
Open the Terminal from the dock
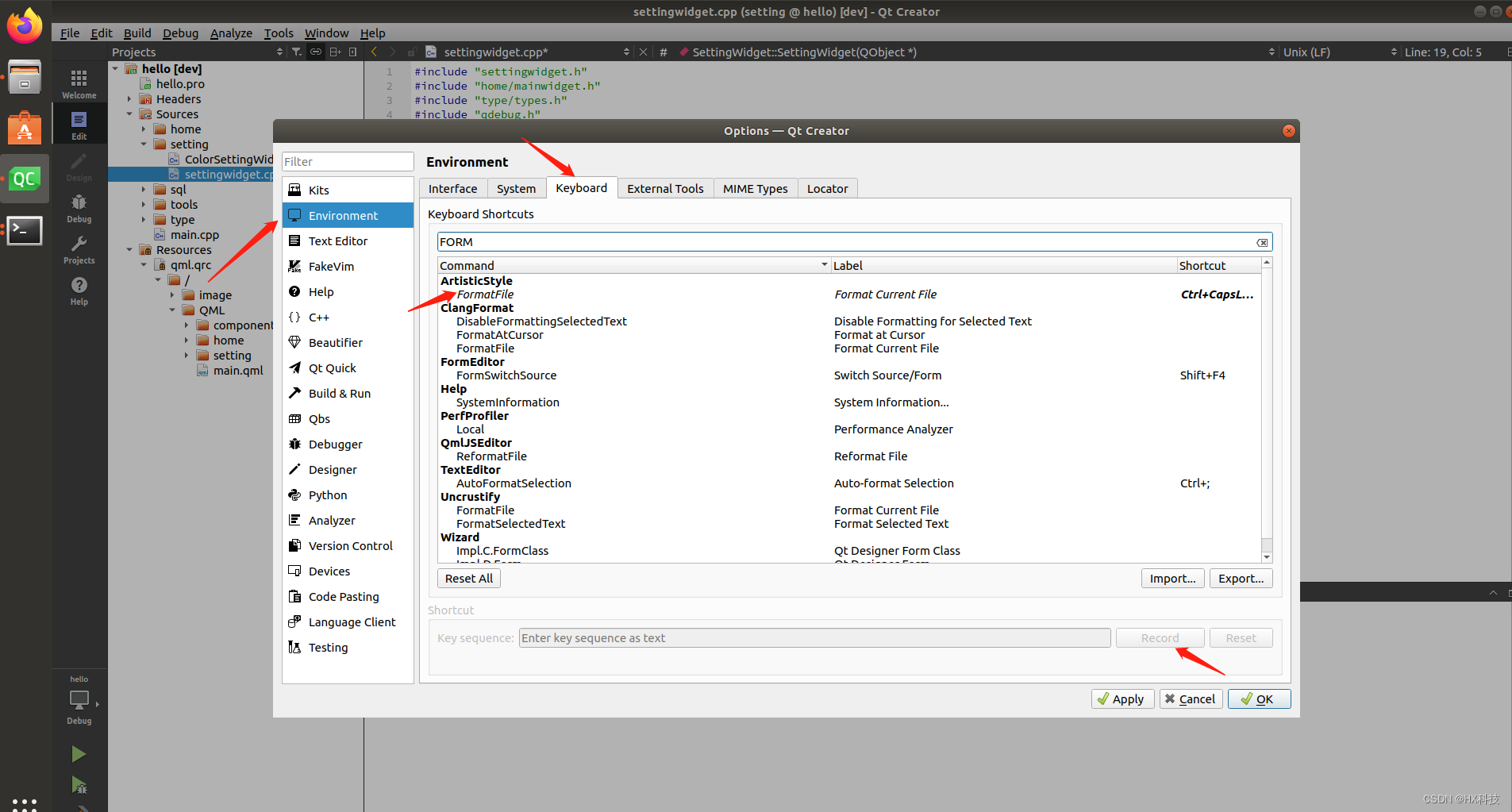pyautogui.click(x=25, y=230)
